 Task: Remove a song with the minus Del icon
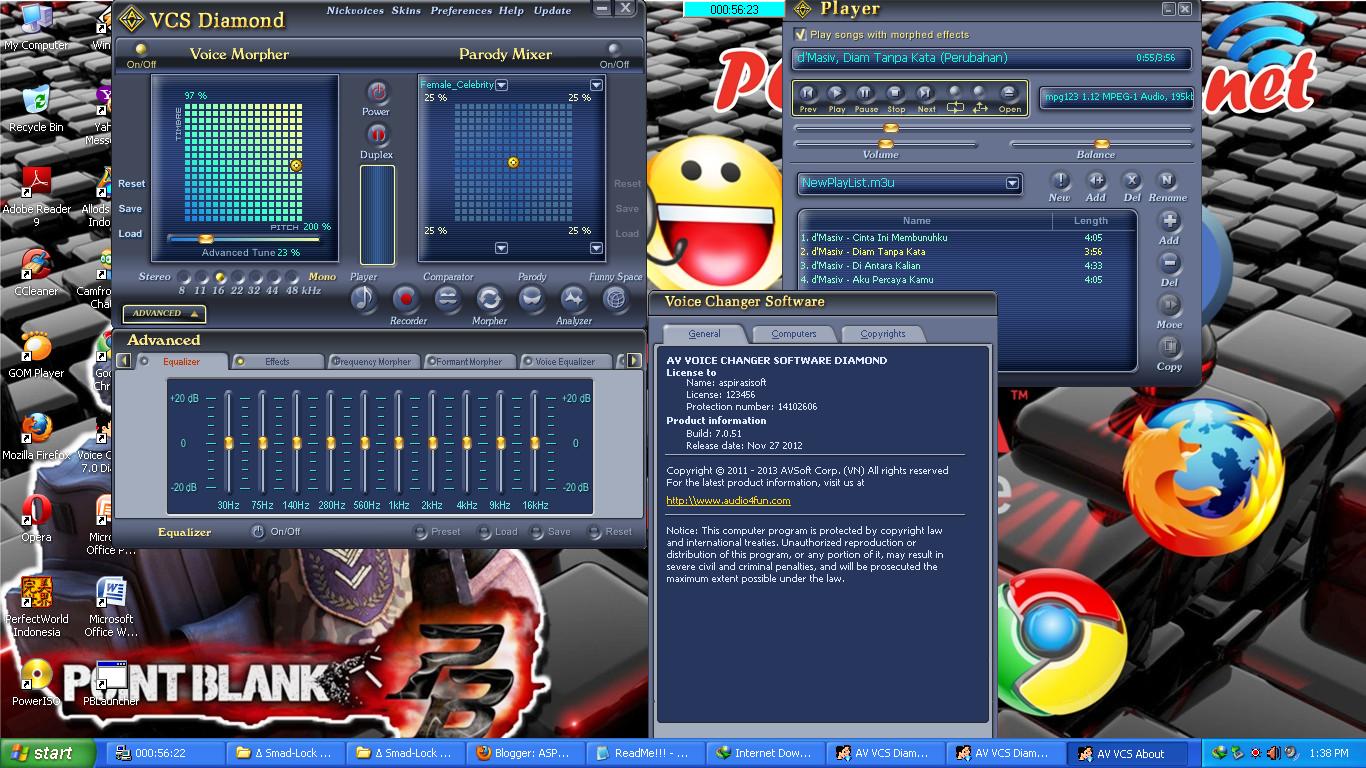click(x=1169, y=262)
